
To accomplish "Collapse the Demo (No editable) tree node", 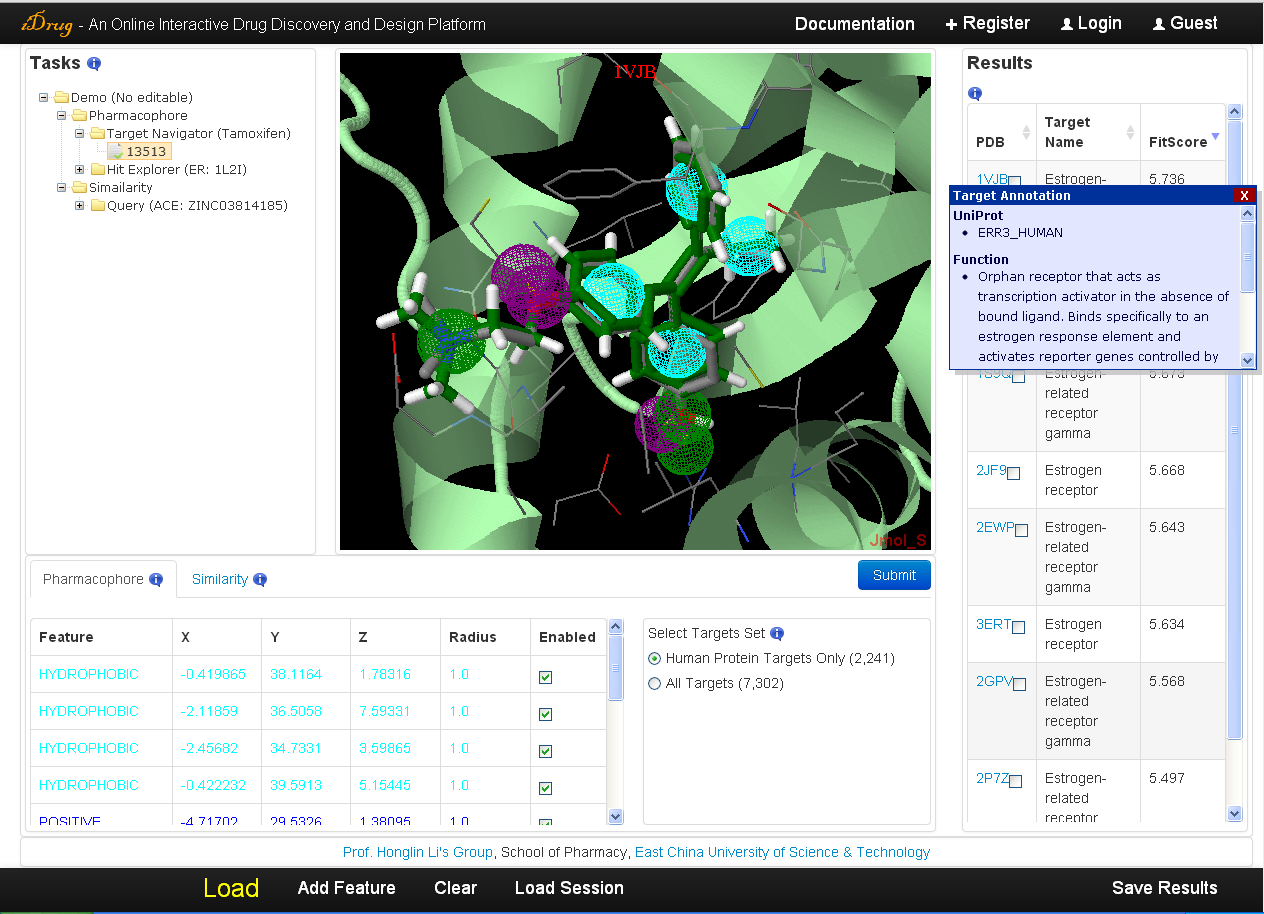I will [x=43, y=97].
